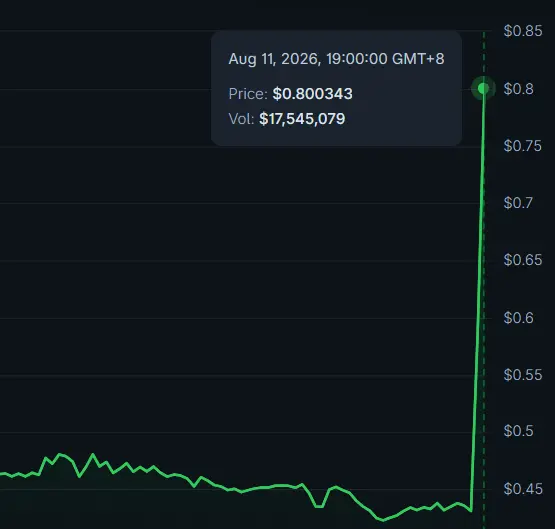The width and height of the screenshot is (555, 529).
Task: Click the price value $0.800343
Action: point(313,94)
